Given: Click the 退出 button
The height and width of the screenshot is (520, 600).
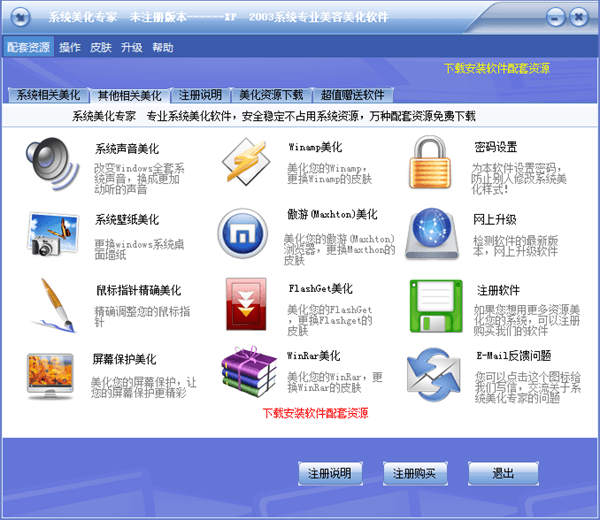Looking at the screenshot, I should 502,473.
